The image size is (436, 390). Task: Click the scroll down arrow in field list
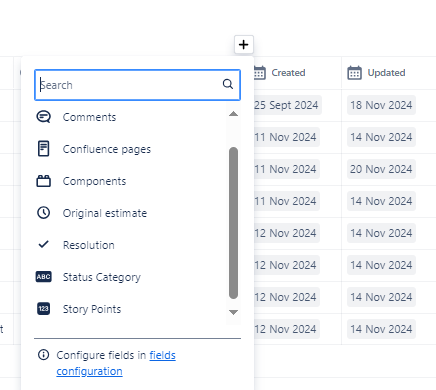point(233,312)
